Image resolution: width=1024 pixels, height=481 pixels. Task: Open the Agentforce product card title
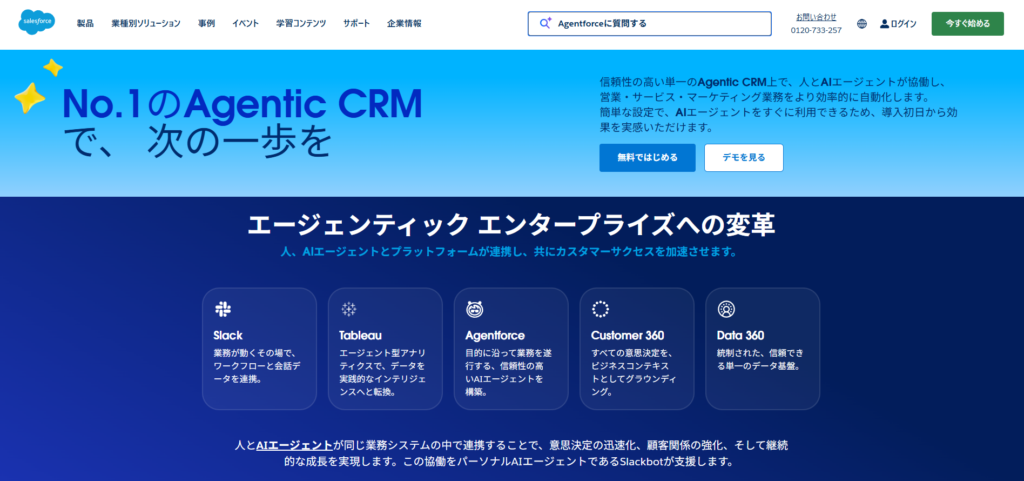pyautogui.click(x=495, y=335)
